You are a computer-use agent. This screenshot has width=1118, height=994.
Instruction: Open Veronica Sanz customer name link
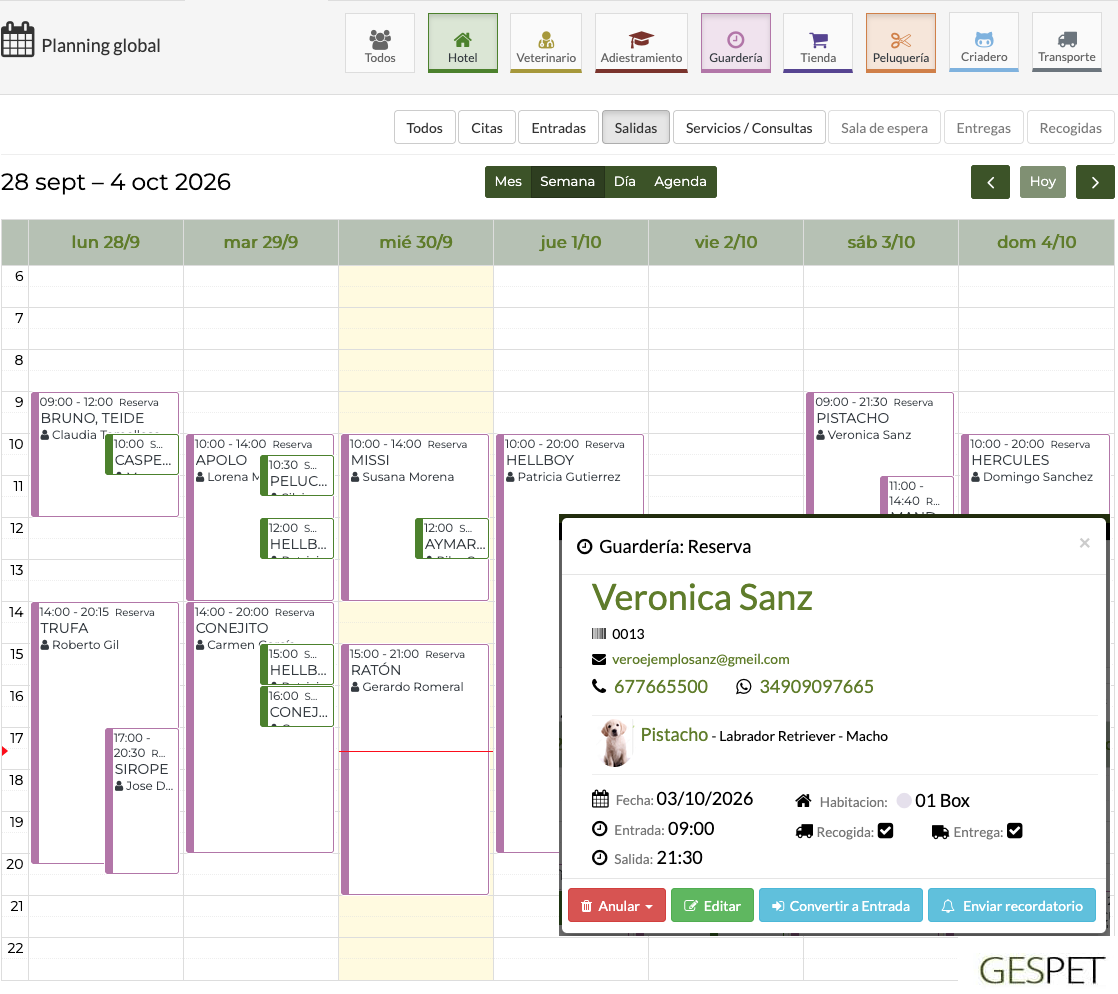click(702, 598)
